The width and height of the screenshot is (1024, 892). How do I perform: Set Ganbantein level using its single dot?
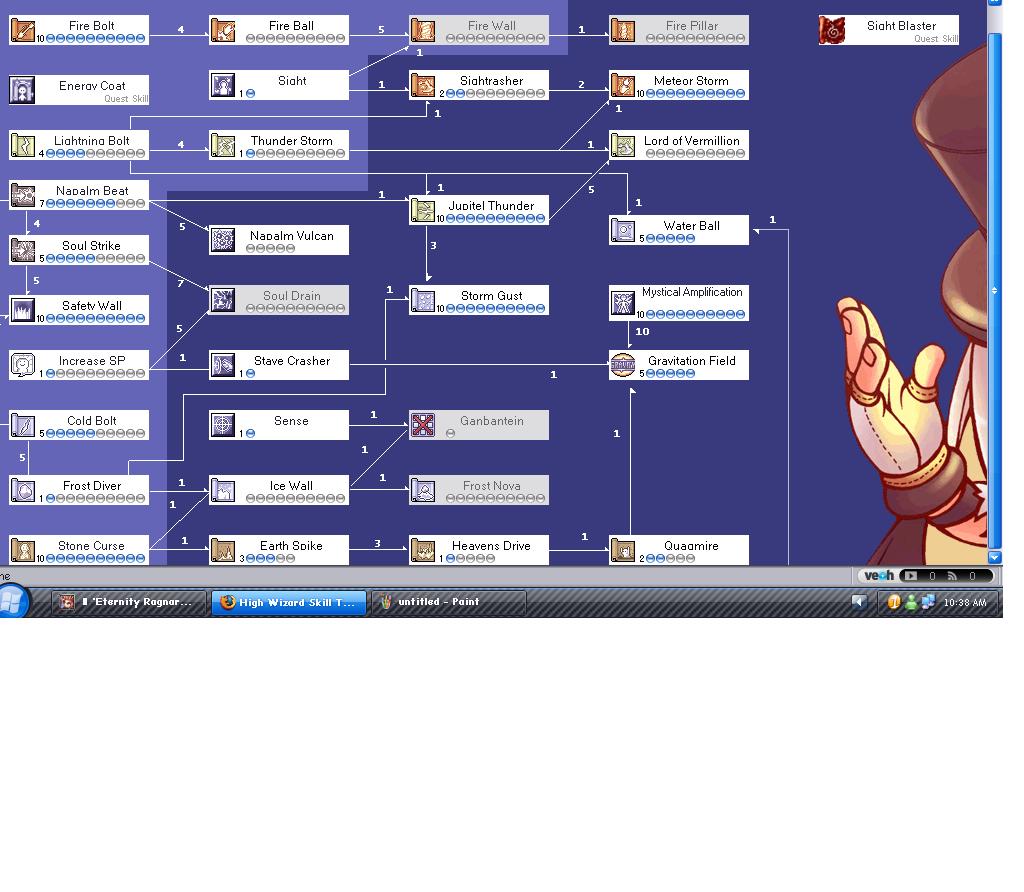(x=450, y=434)
